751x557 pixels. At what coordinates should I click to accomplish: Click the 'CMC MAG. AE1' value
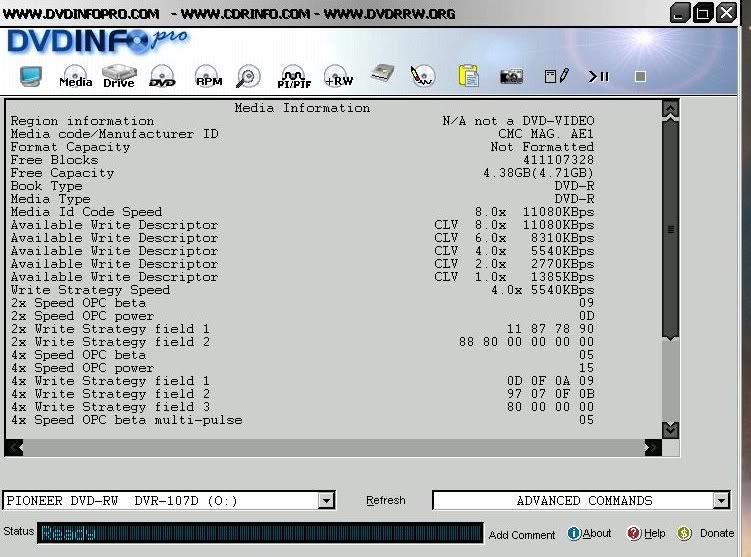(546, 134)
